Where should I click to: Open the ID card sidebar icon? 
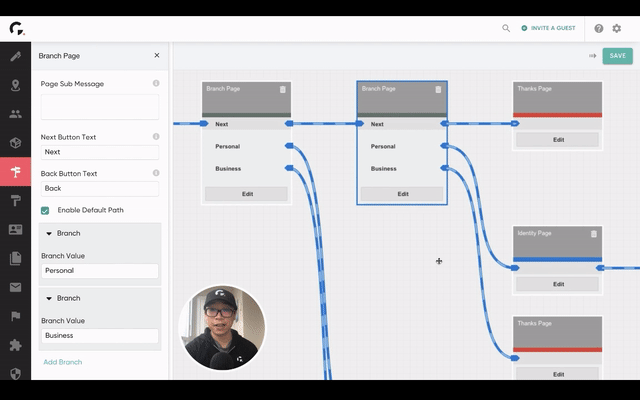point(16,229)
